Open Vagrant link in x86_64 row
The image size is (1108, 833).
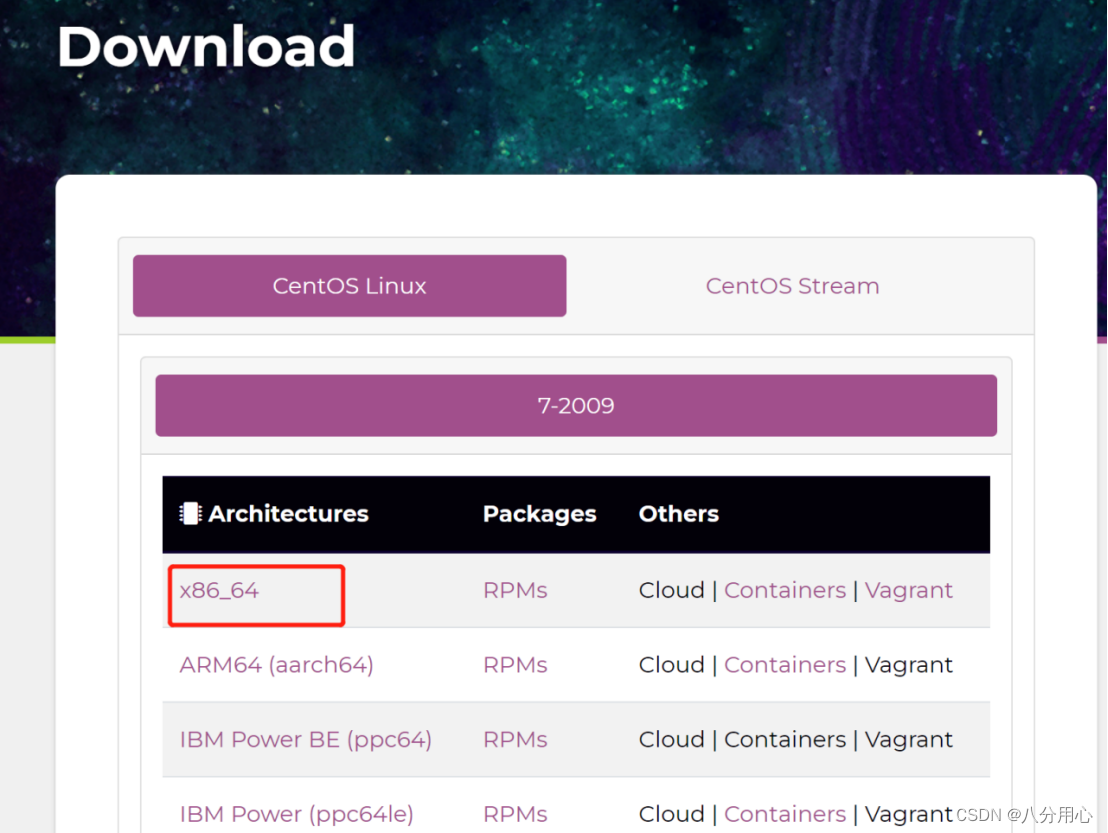click(909, 591)
